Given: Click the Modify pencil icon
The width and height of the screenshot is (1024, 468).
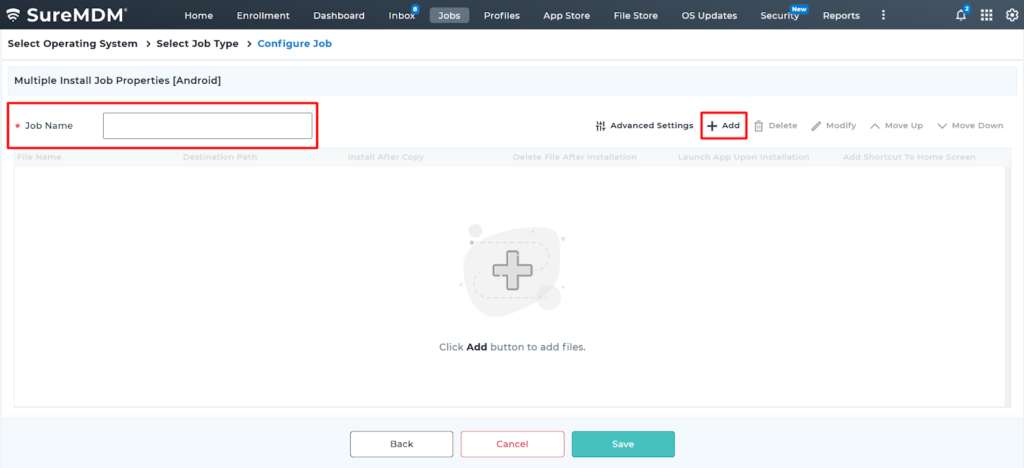Looking at the screenshot, I should coord(816,126).
